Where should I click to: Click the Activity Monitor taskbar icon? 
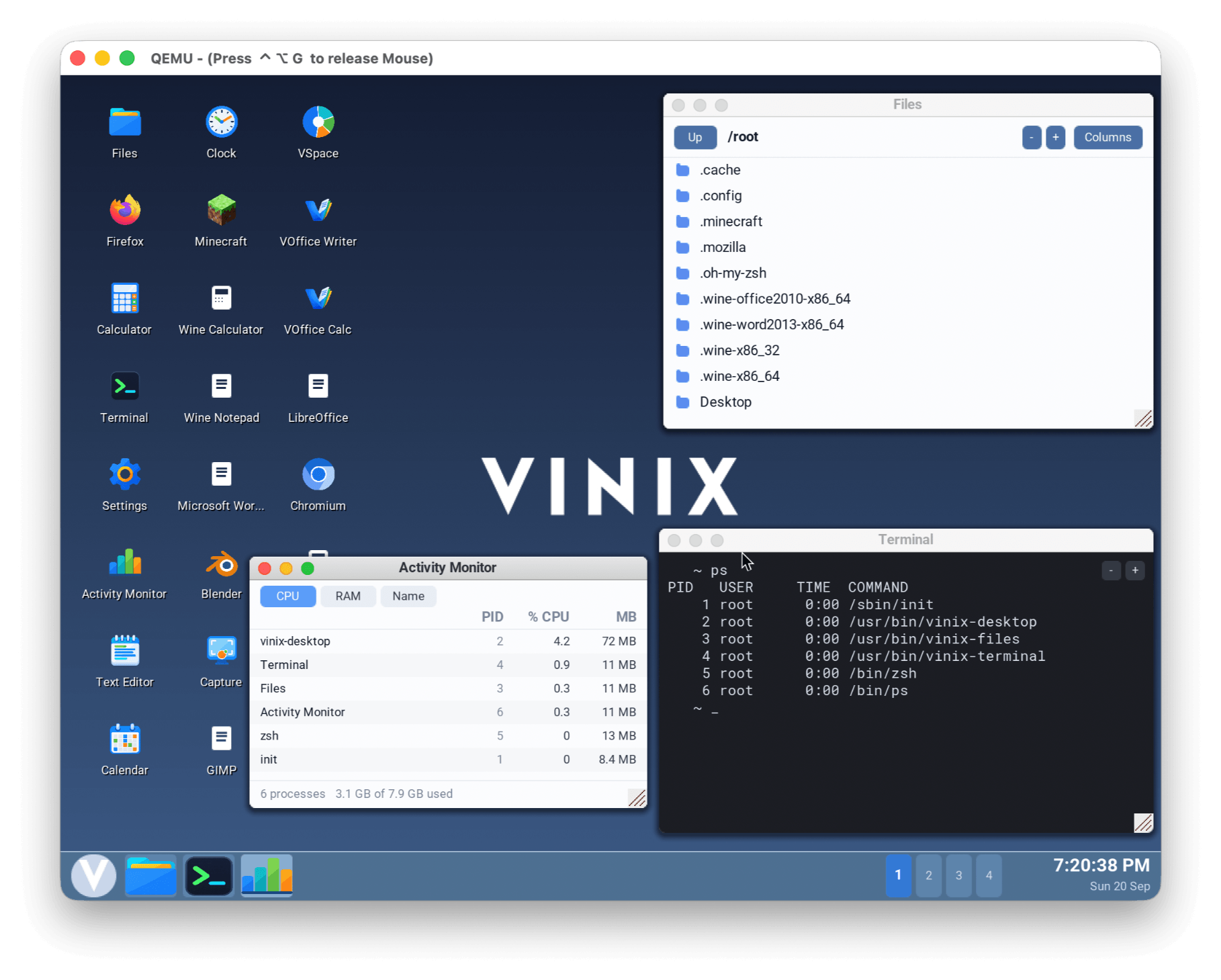coord(267,875)
